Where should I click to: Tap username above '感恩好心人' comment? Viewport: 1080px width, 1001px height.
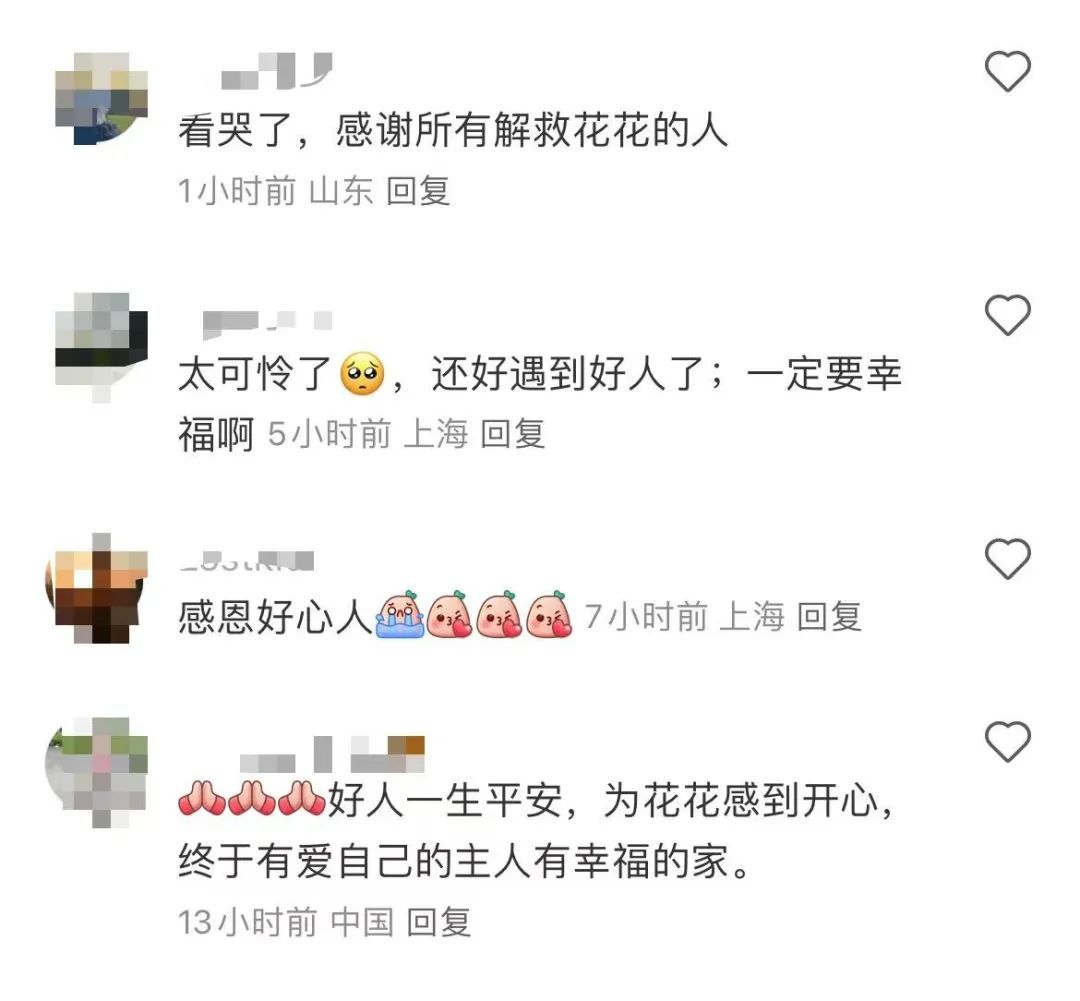(247, 561)
